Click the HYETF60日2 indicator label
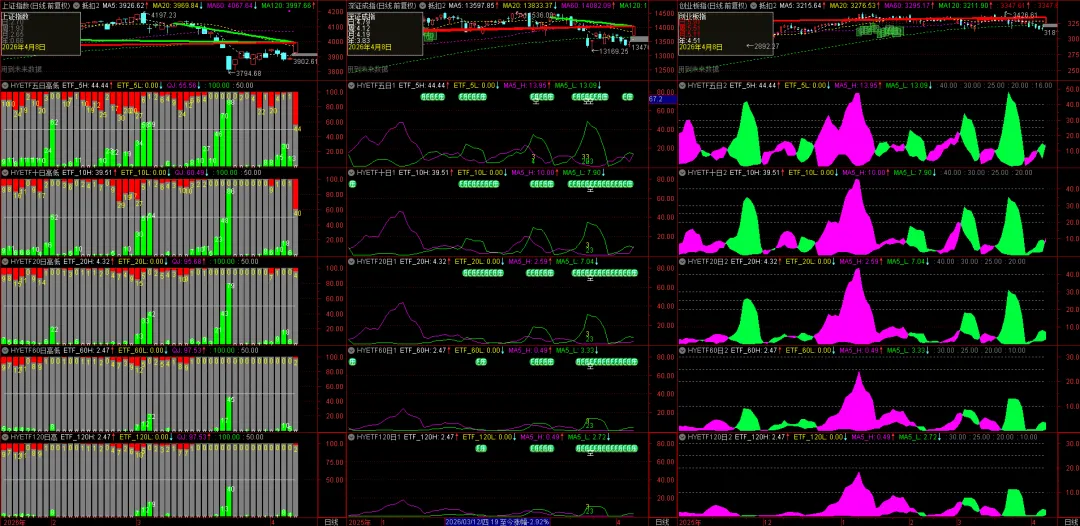This screenshot has width=1080, height=526. tap(707, 350)
